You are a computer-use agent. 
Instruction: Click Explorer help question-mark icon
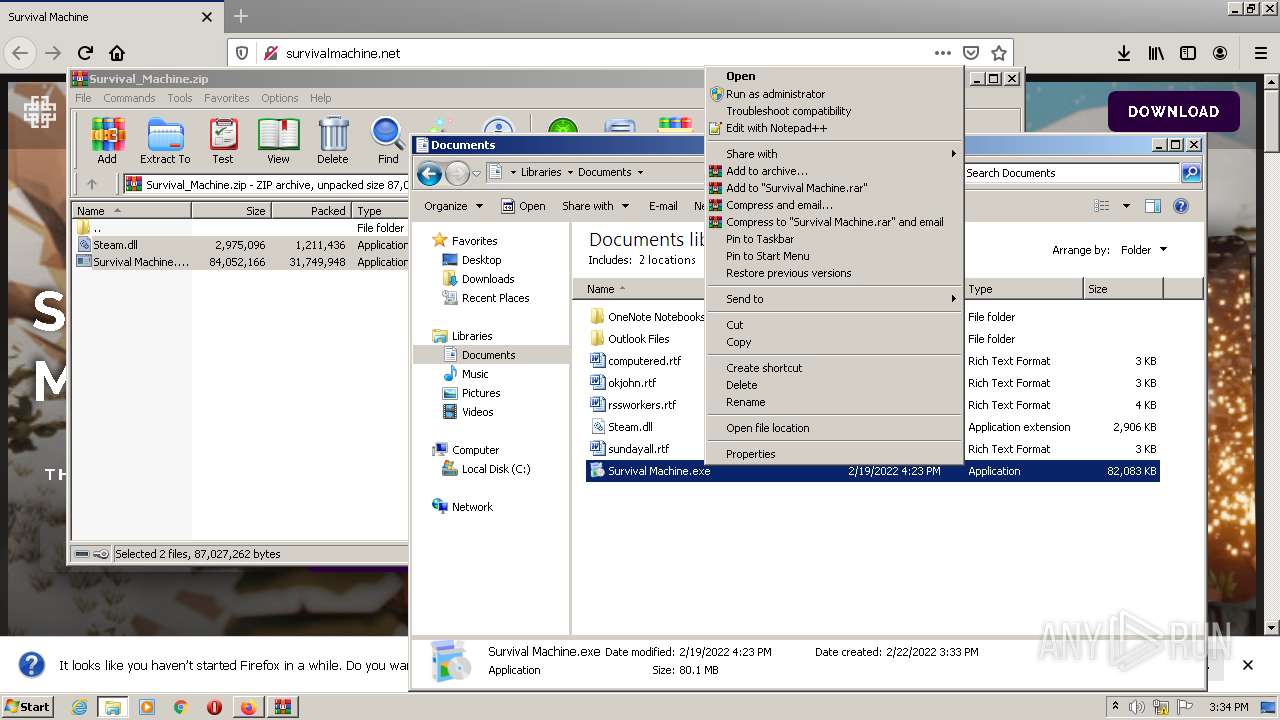1181,206
